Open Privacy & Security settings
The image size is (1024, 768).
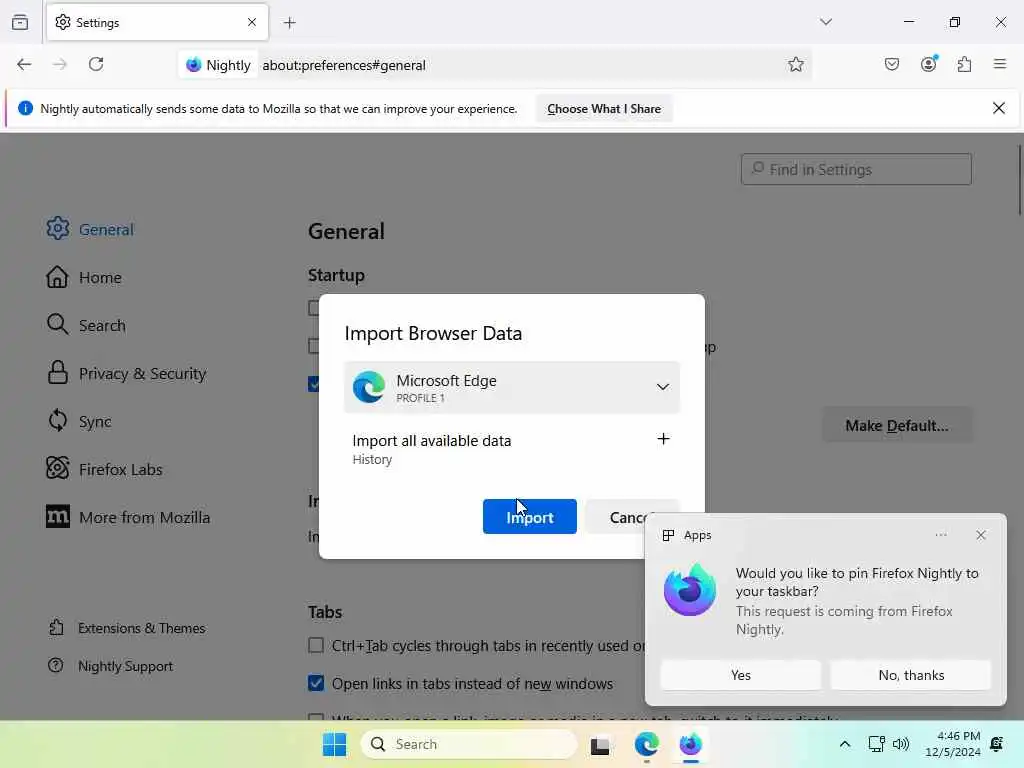[x=126, y=374]
